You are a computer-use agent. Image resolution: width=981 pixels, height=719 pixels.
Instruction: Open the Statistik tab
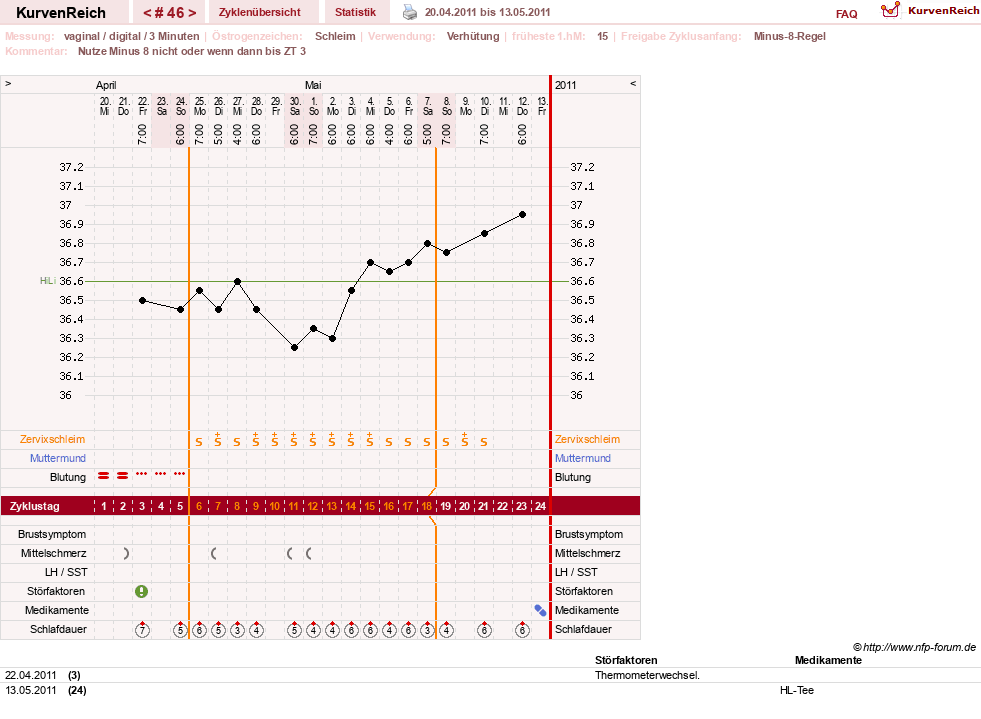click(x=355, y=12)
